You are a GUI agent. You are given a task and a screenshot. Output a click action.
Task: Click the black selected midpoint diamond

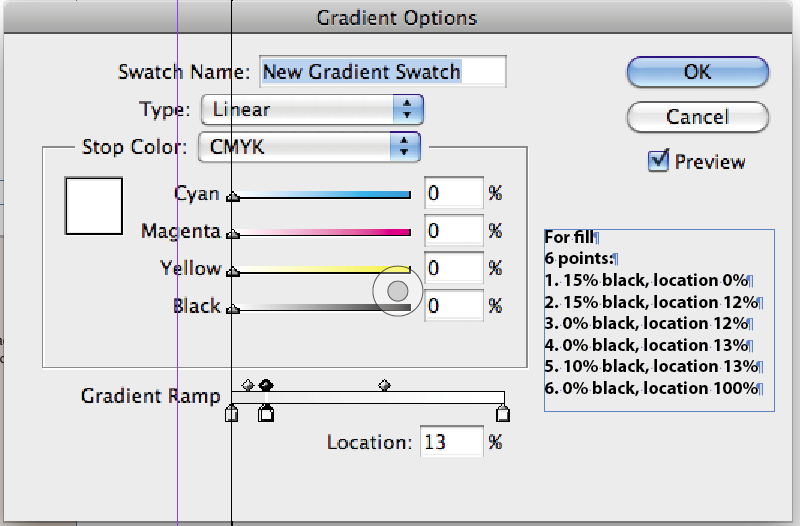266,385
